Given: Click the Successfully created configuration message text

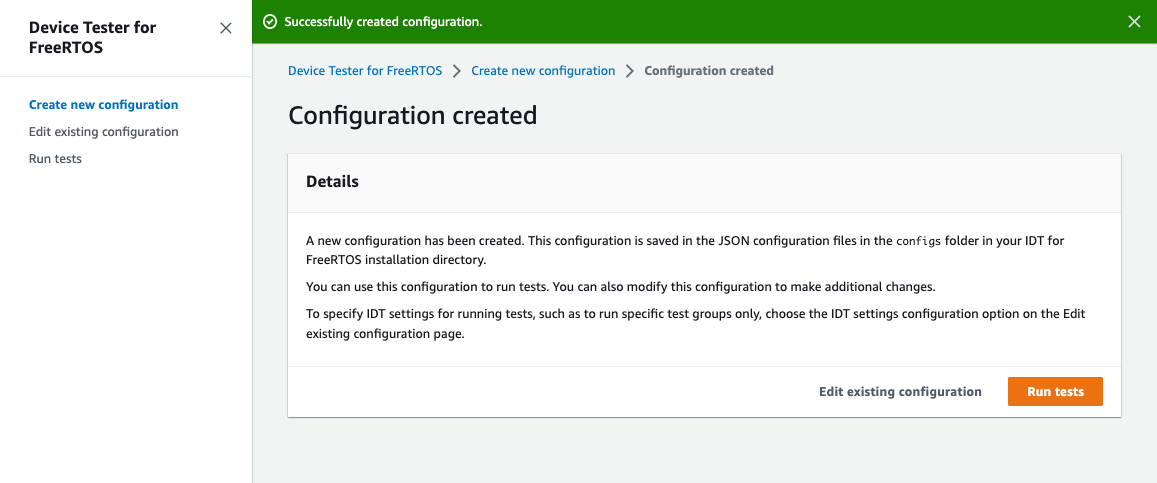Looking at the screenshot, I should pos(383,21).
